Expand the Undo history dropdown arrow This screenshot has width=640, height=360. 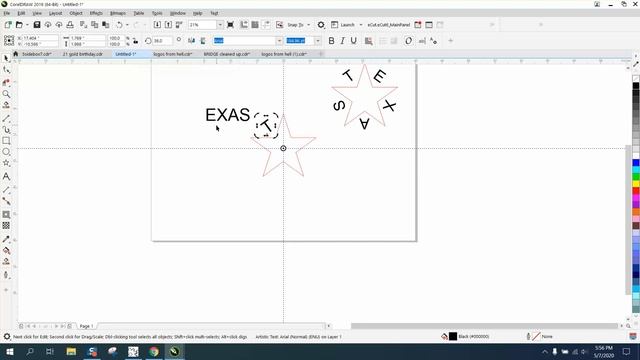point(127,25)
